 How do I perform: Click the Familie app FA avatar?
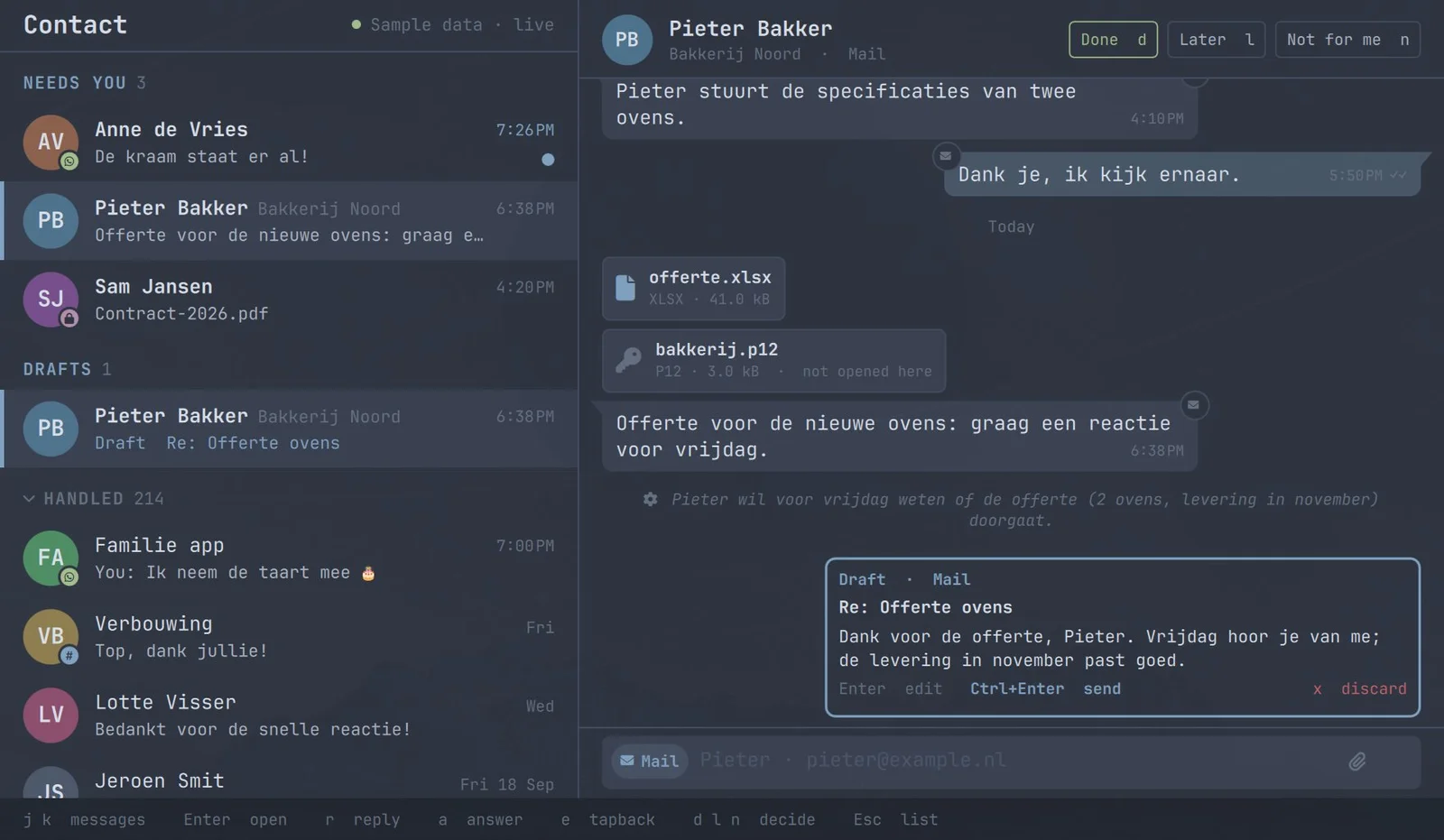[x=51, y=558]
